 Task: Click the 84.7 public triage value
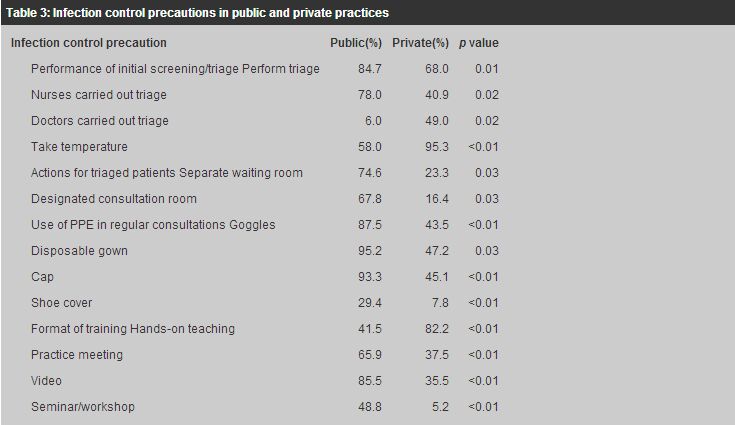370,69
